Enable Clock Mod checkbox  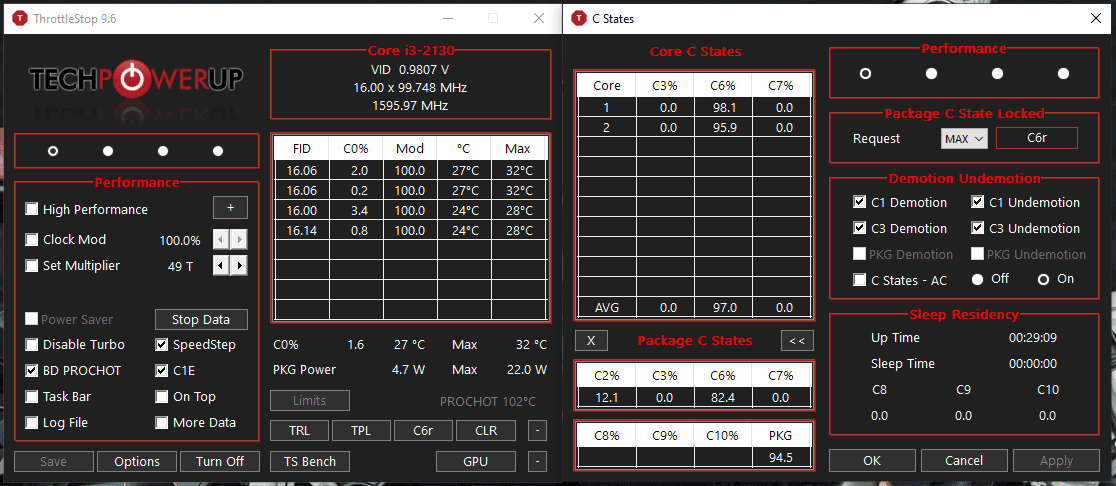click(x=31, y=240)
